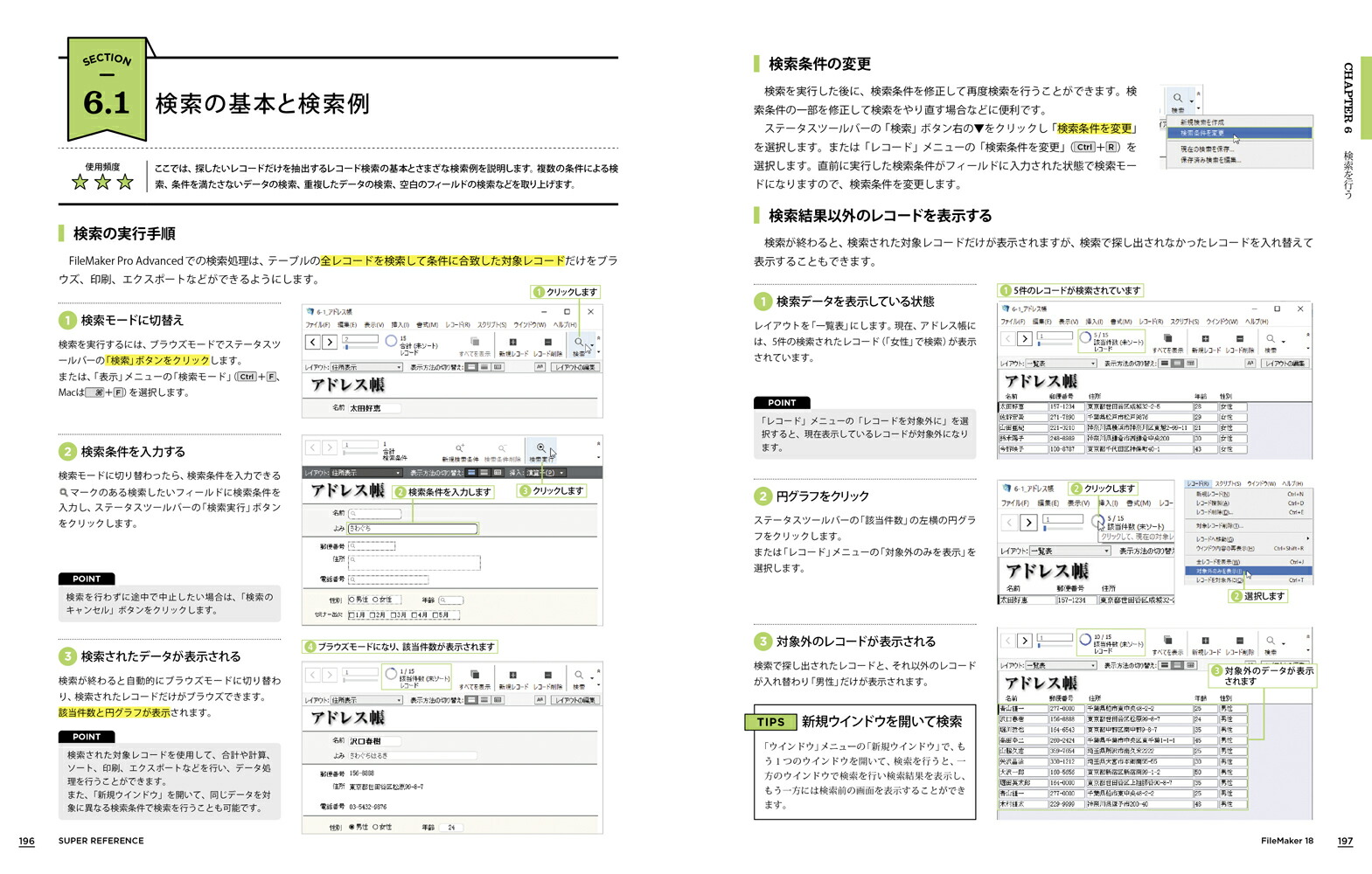Viewport: 1372px width, 874px height.
Task: Open 一覧表 layout dropdown in the five-women list window
Action: [x=1062, y=364]
